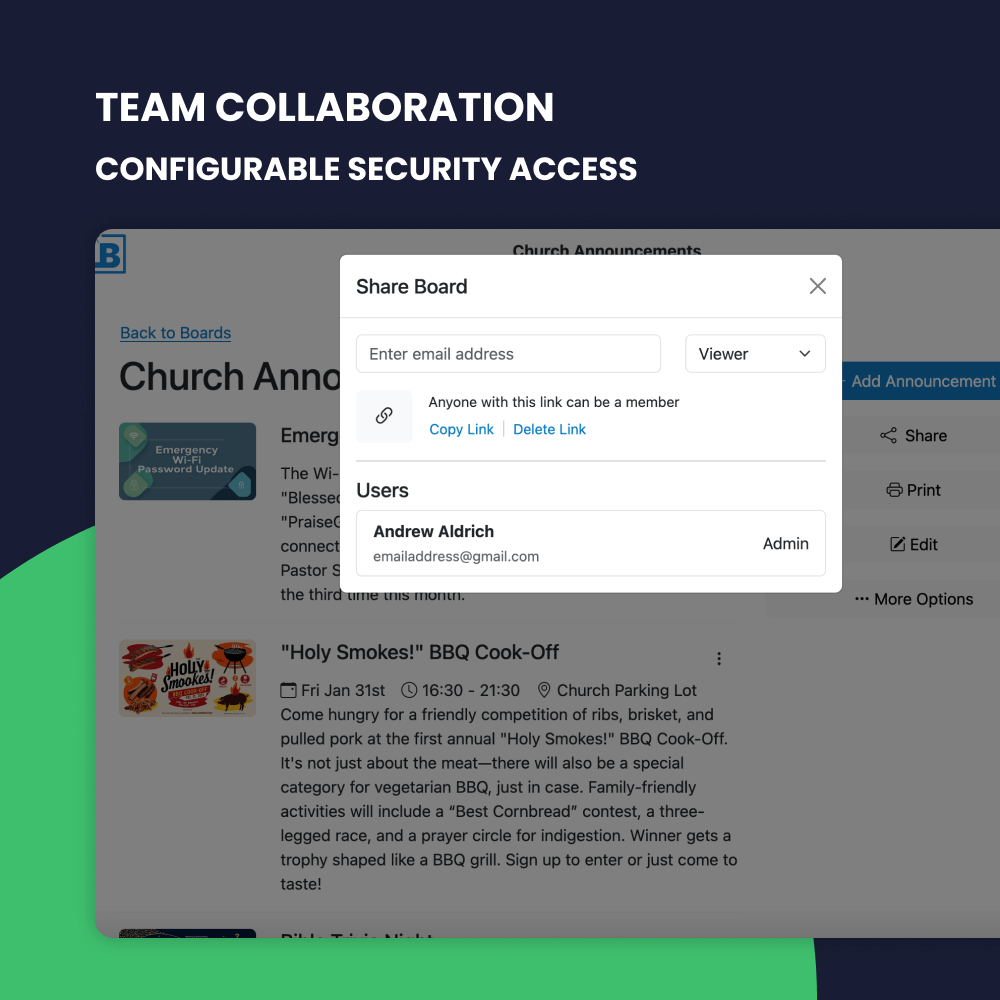The height and width of the screenshot is (1000, 1000).
Task: Close the Share Board dialog
Action: (817, 286)
